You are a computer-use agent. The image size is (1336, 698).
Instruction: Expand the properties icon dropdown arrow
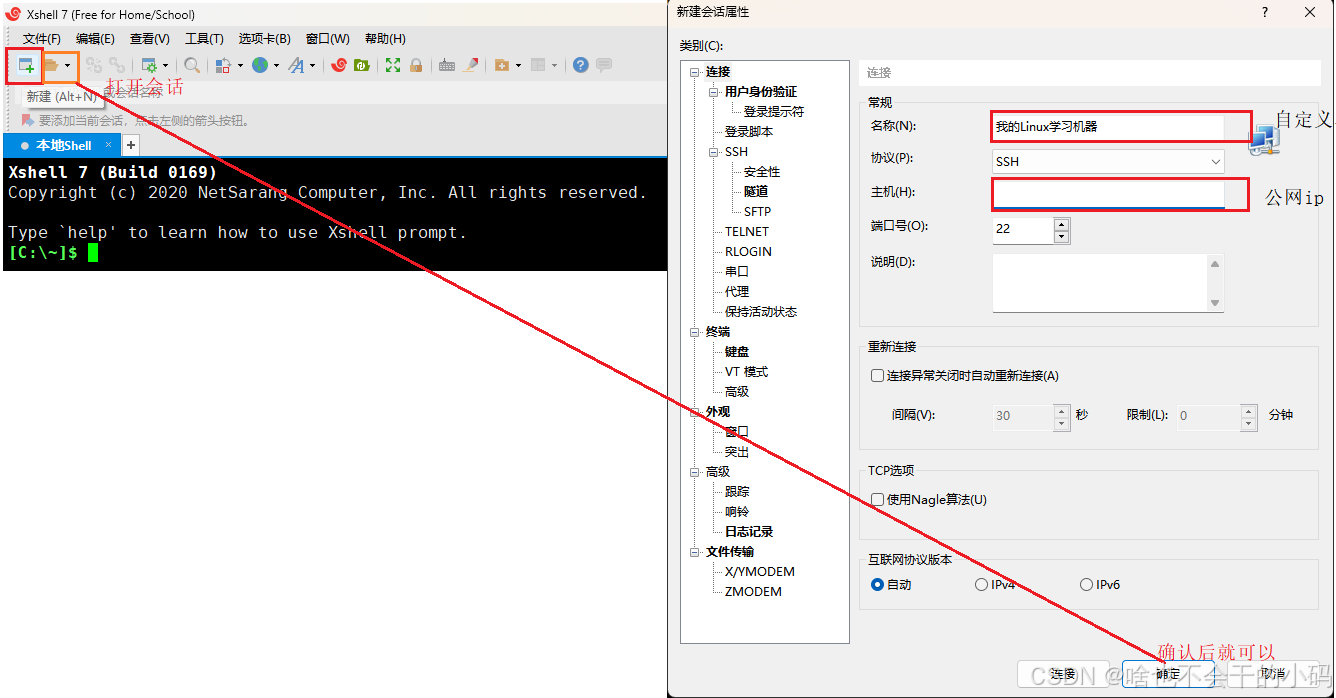point(165,66)
